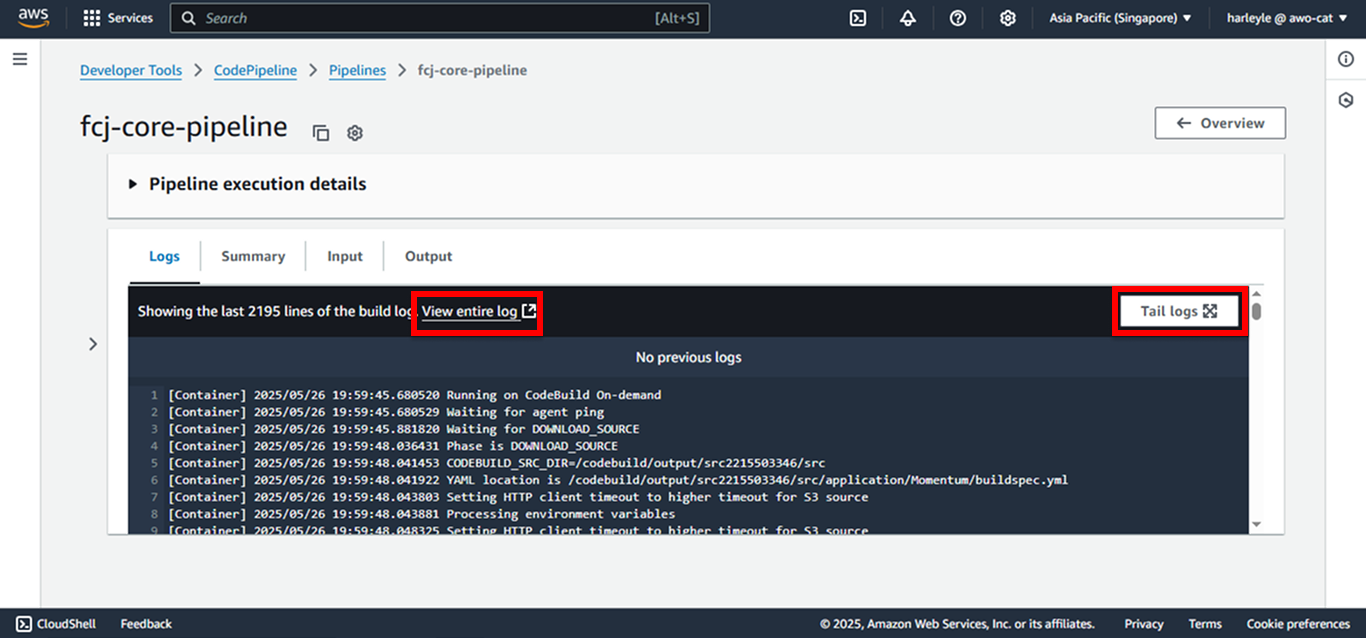
Task: Switch to the Logs tab
Action: point(164,256)
